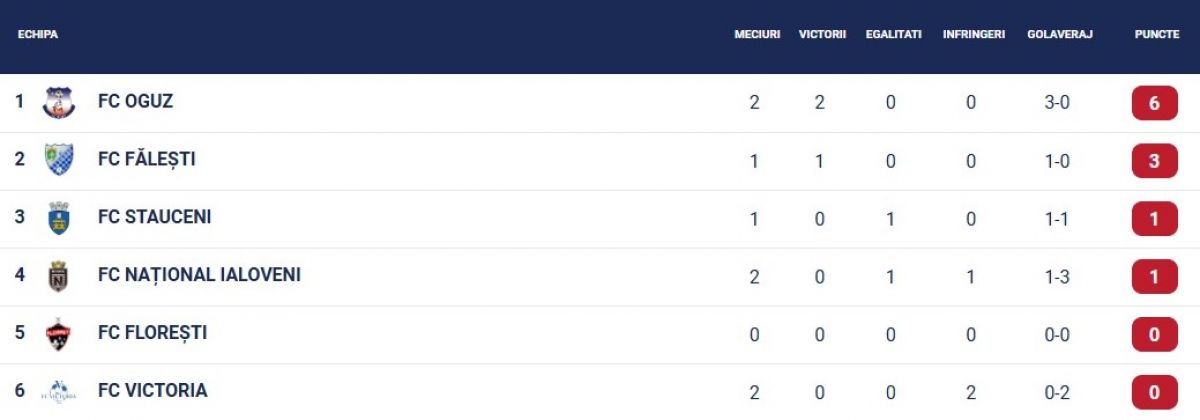This screenshot has width=1200, height=420.
Task: Sort by the MECIURI column header
Action: click(x=757, y=34)
